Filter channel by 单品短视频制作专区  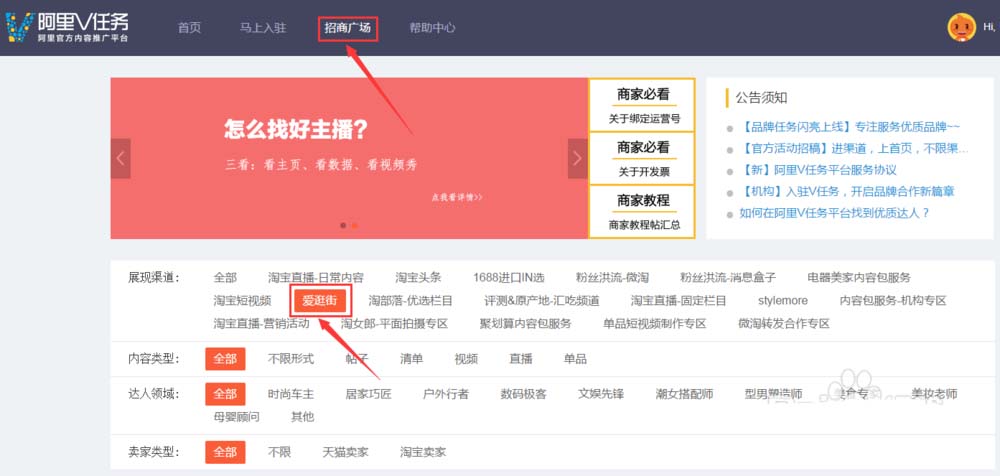[655, 324]
